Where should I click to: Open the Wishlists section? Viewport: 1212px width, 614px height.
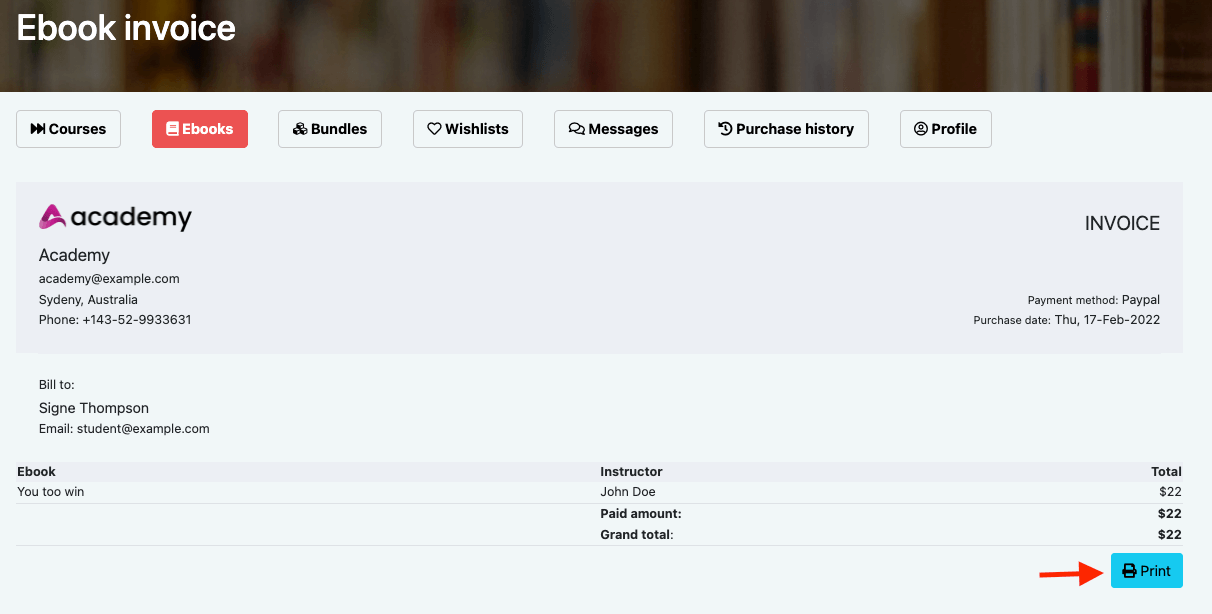pyautogui.click(x=467, y=129)
